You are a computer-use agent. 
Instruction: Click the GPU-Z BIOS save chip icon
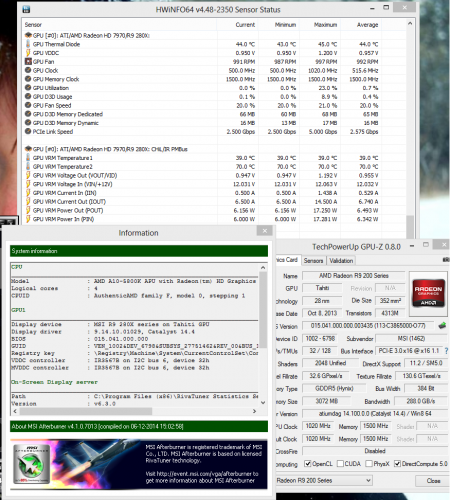coord(442,325)
